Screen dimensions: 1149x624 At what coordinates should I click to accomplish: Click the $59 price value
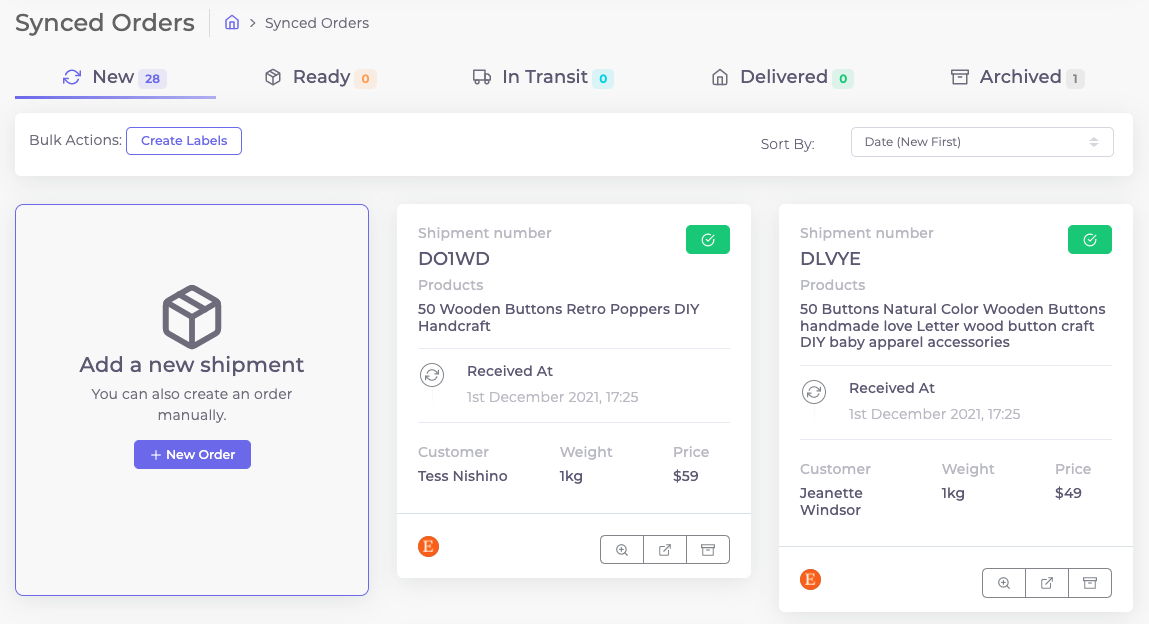tap(685, 476)
